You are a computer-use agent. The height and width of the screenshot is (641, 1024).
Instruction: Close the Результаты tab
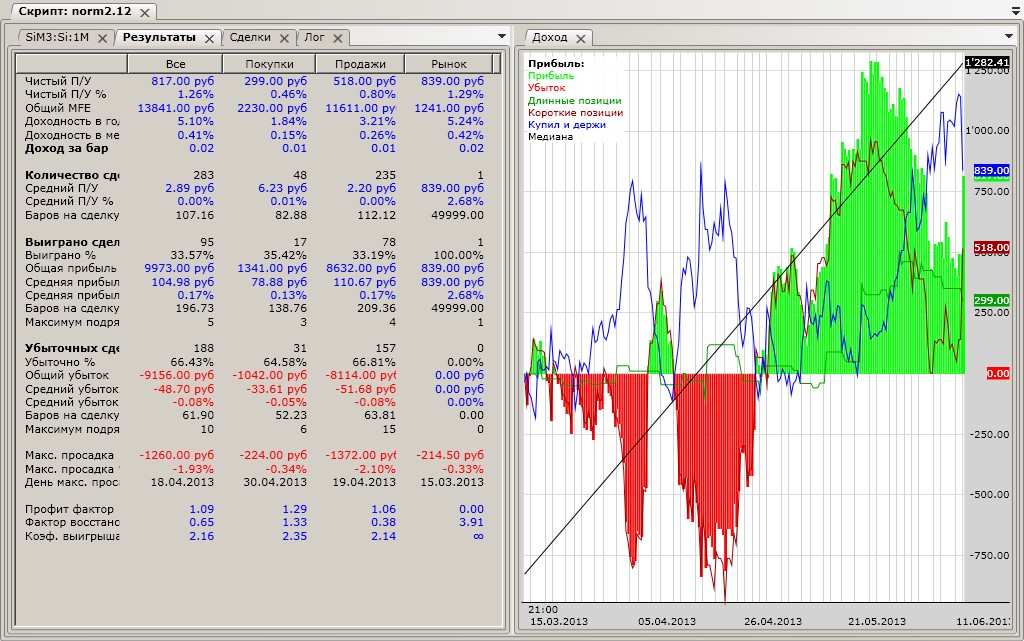click(209, 38)
